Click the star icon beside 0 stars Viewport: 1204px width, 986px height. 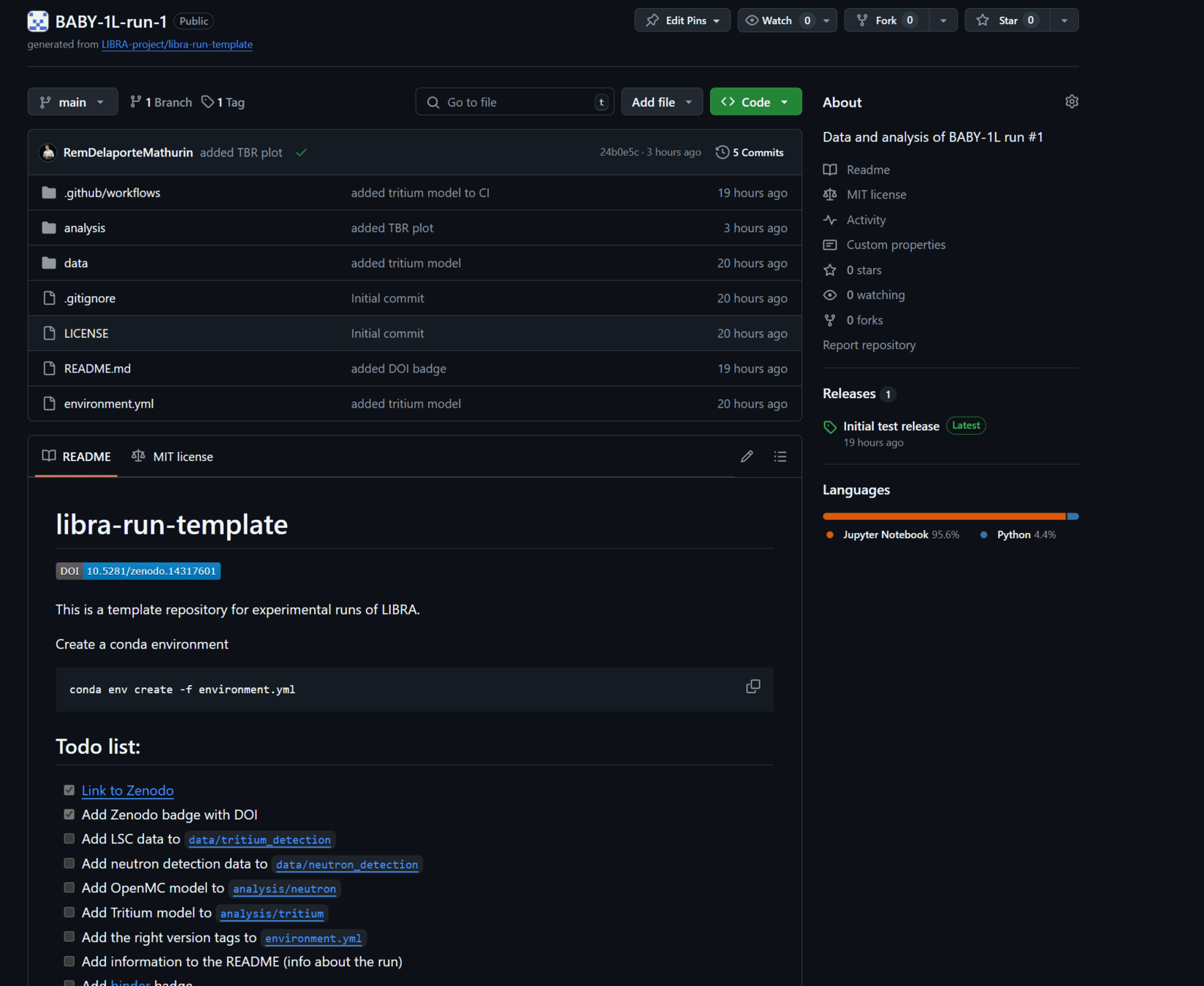(x=830, y=270)
